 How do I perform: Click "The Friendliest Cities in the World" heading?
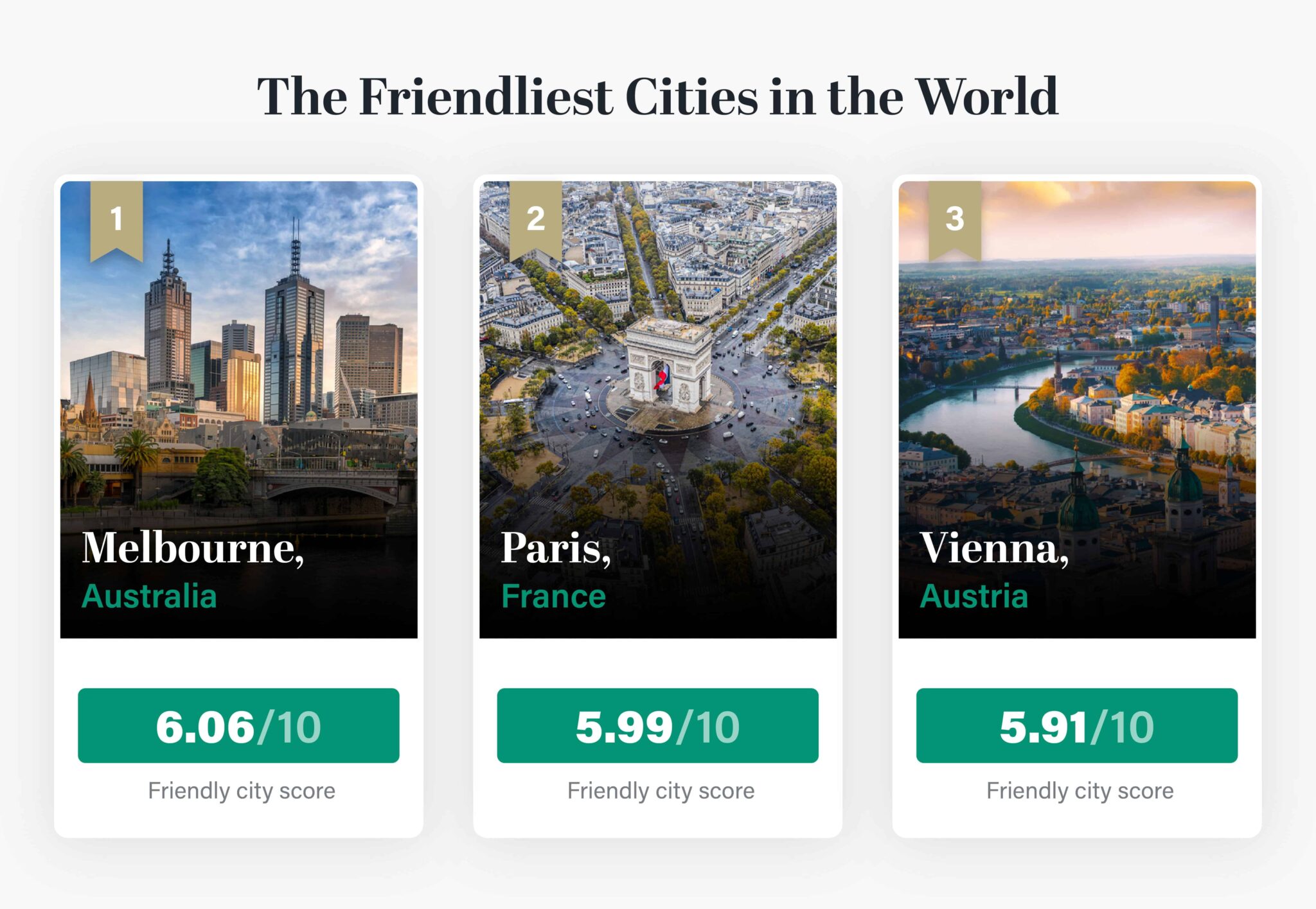[x=657, y=96]
